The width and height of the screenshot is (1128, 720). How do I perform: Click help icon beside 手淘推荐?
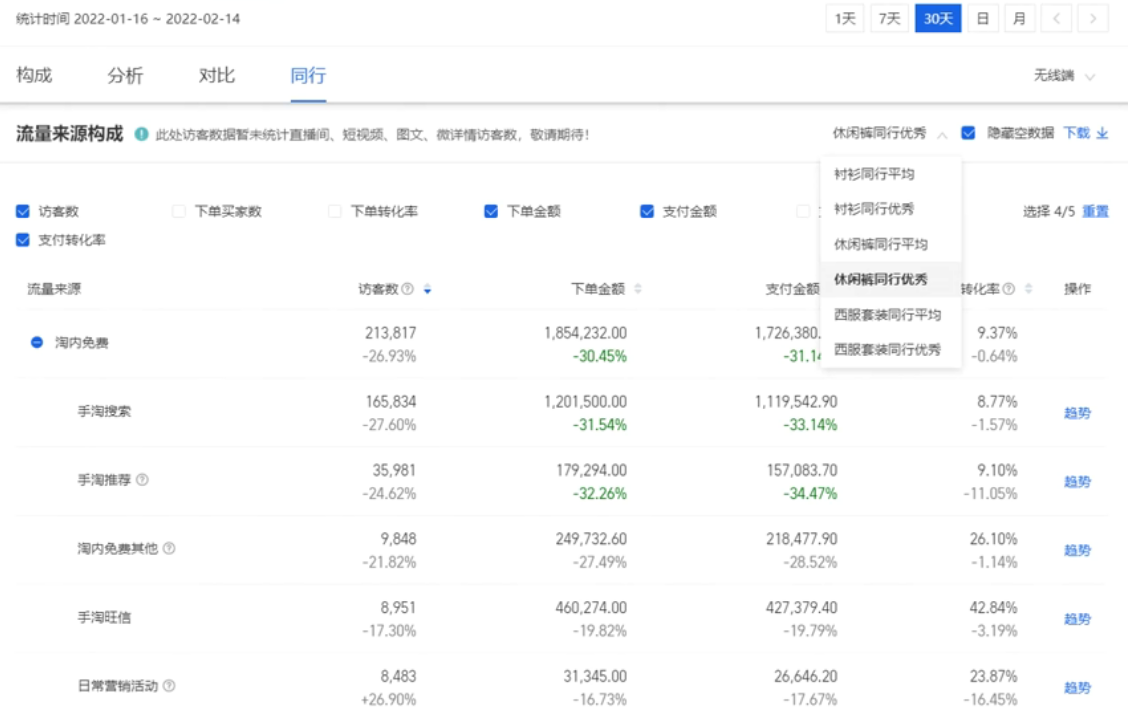[x=142, y=480]
